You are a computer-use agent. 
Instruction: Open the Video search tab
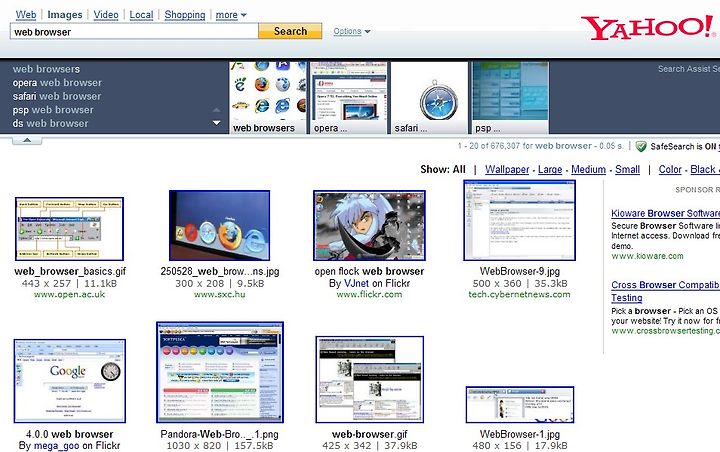point(106,15)
